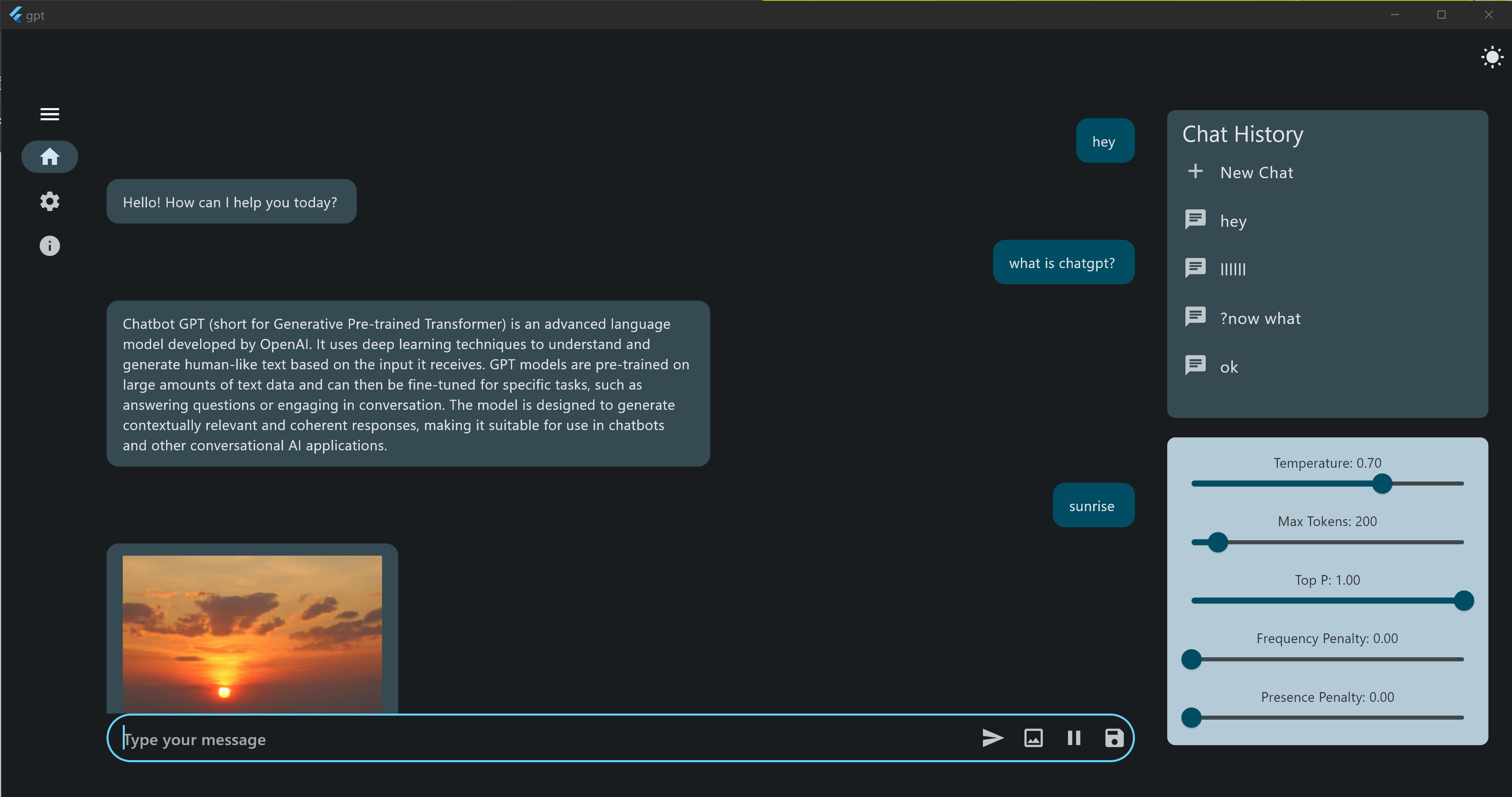Open the hamburger menu
This screenshot has width=1512, height=797.
coord(49,114)
